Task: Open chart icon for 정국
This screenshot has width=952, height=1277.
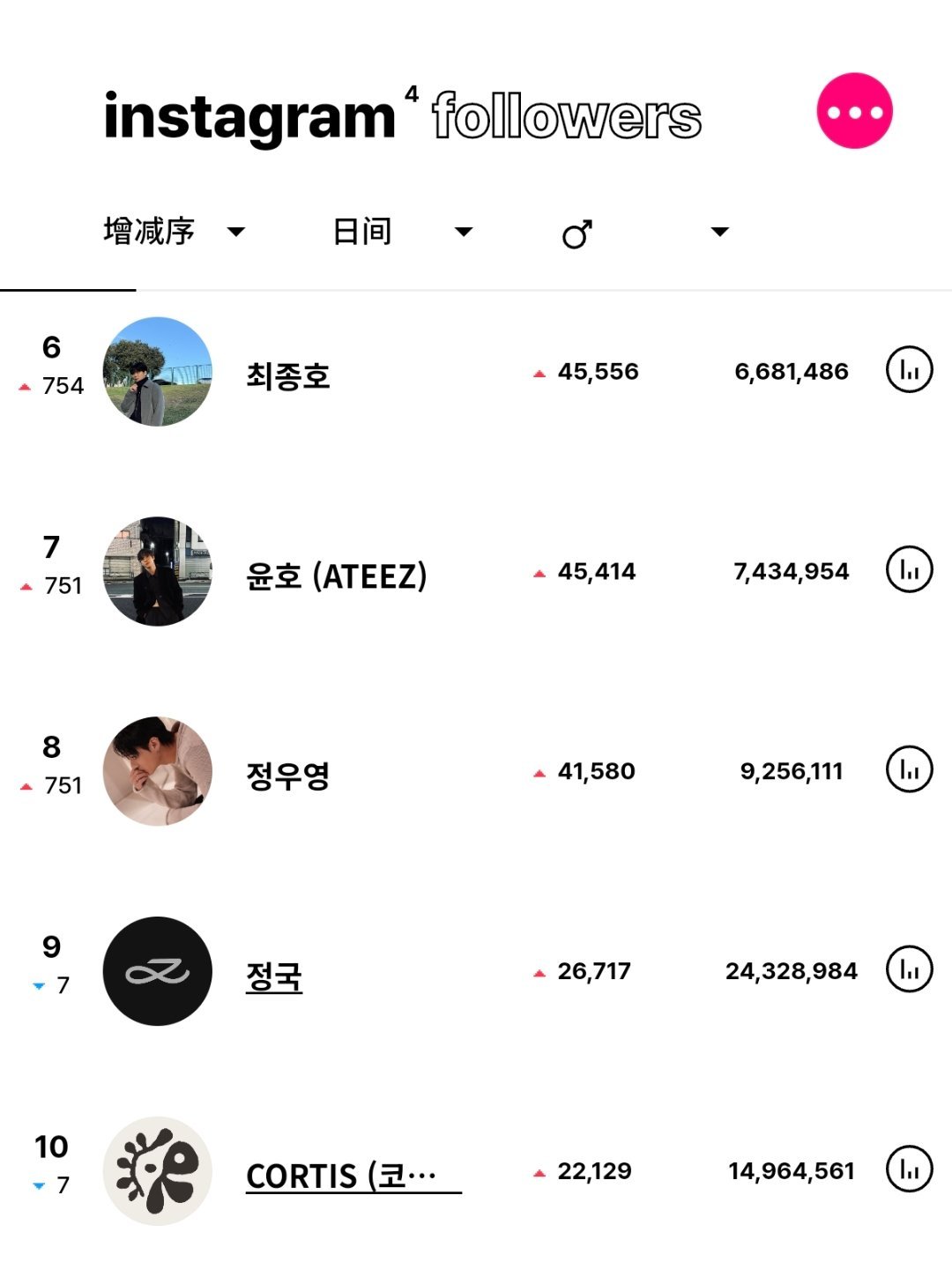Action: coord(909,969)
